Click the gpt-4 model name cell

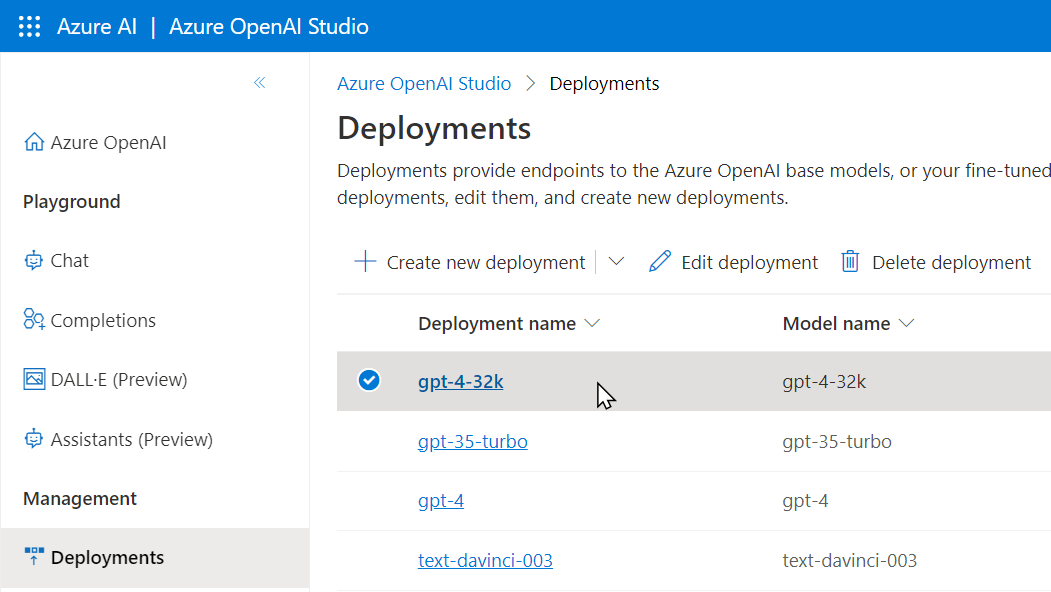pos(805,501)
